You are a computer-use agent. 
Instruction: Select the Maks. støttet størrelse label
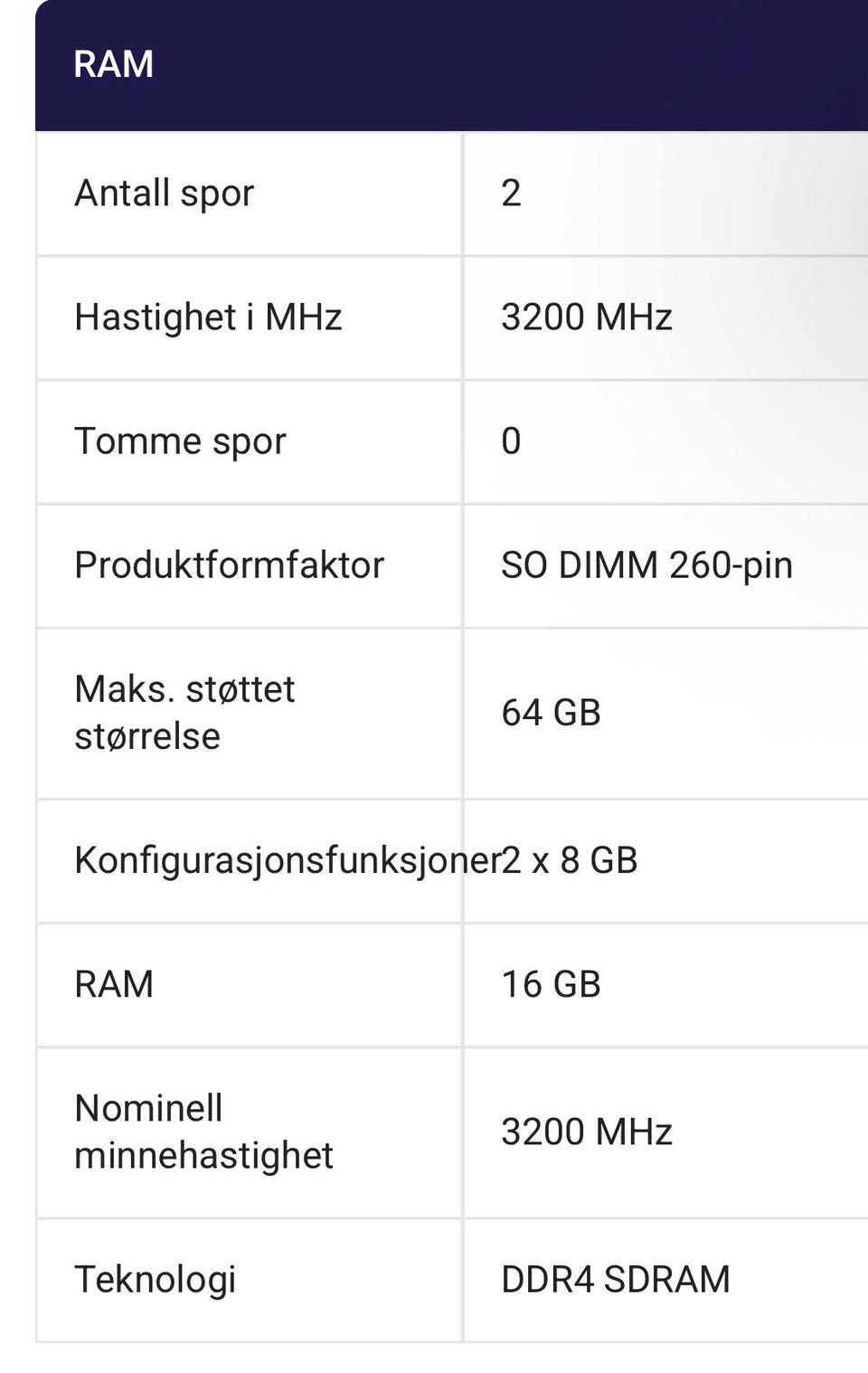coord(184,712)
